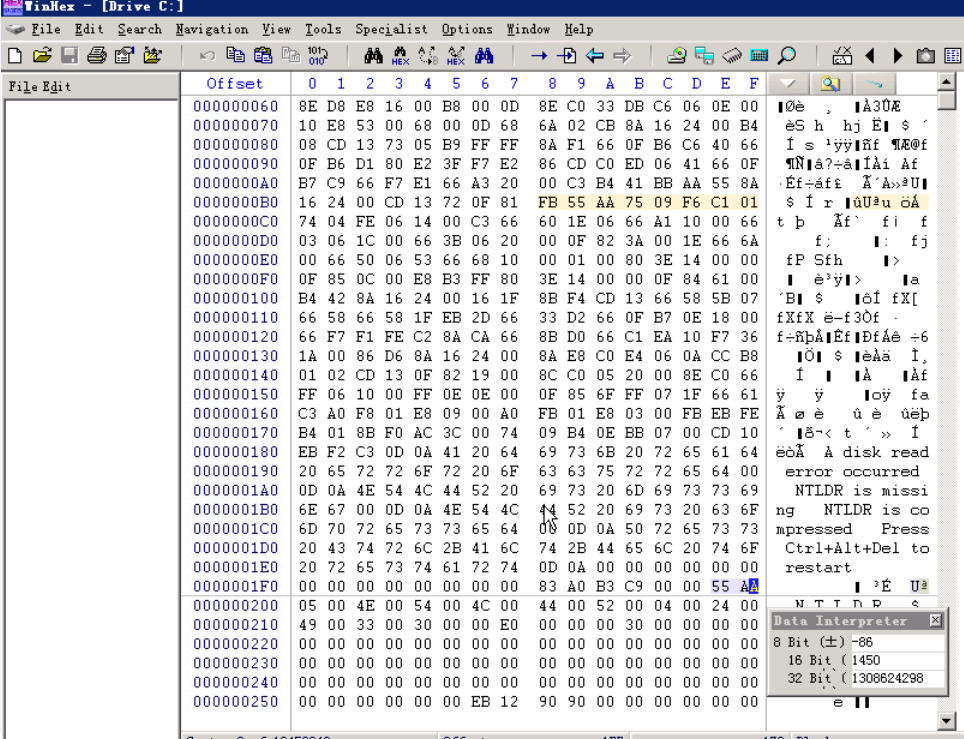Click the Open Disk drive icon
Viewport: 964px width, 739px height.
click(676, 56)
